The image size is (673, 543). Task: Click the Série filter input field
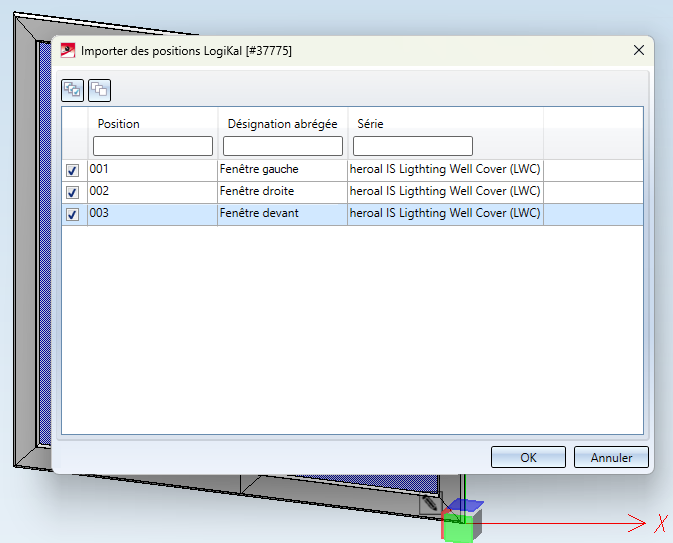413,146
